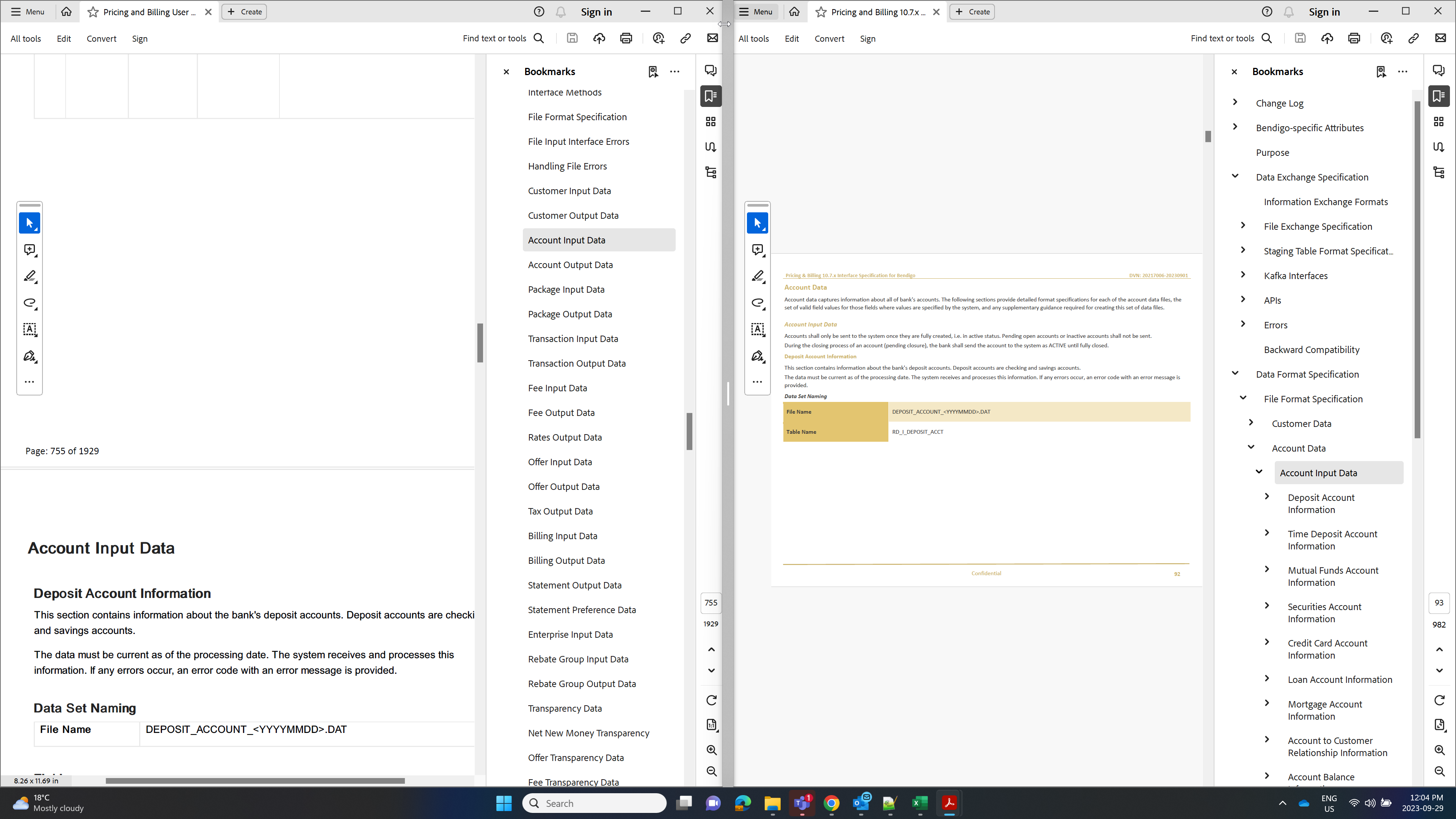Click the Create button in right window
Screen dimensions: 1456x819
click(971, 12)
